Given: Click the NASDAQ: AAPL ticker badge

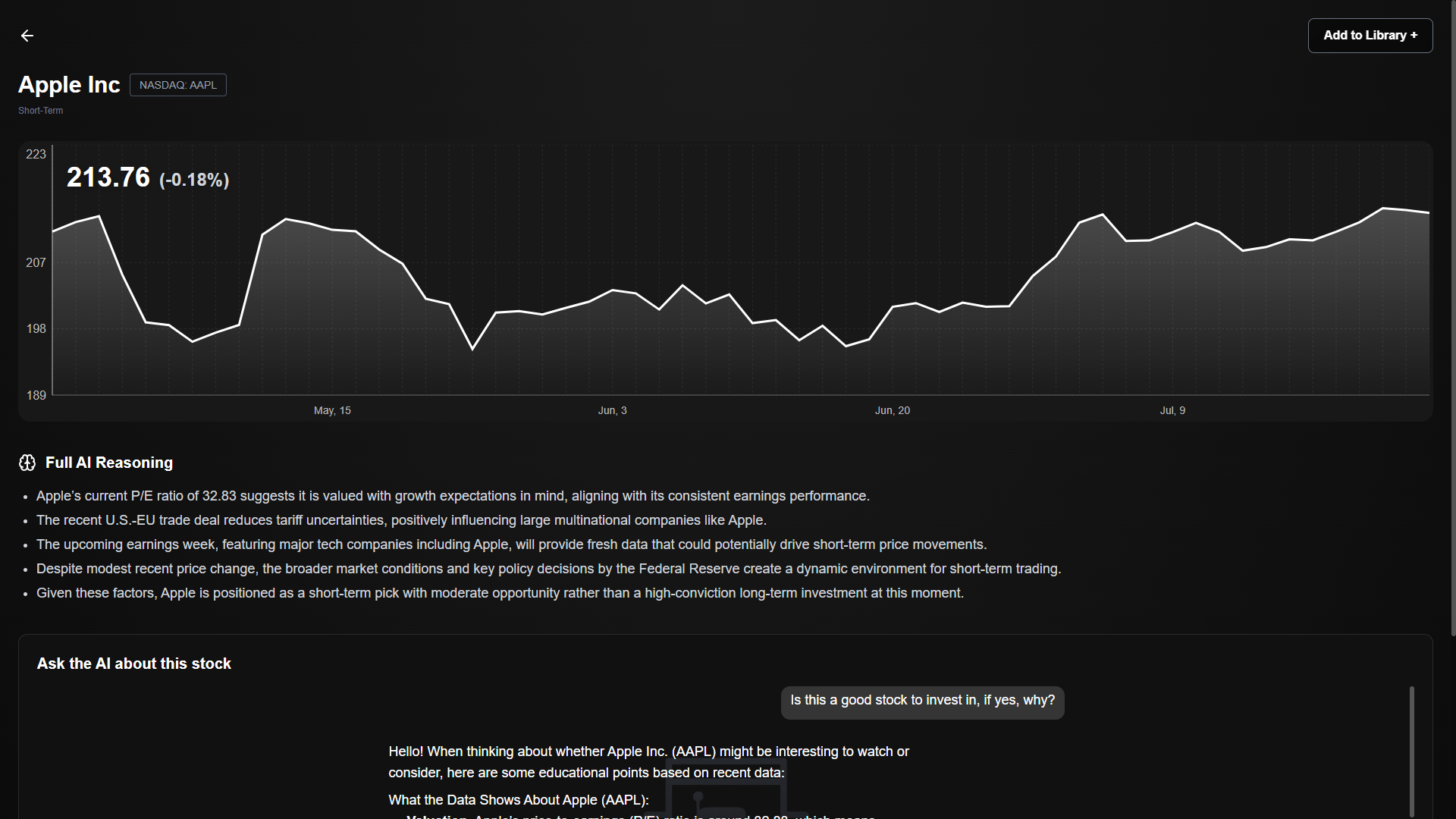Looking at the screenshot, I should [178, 85].
